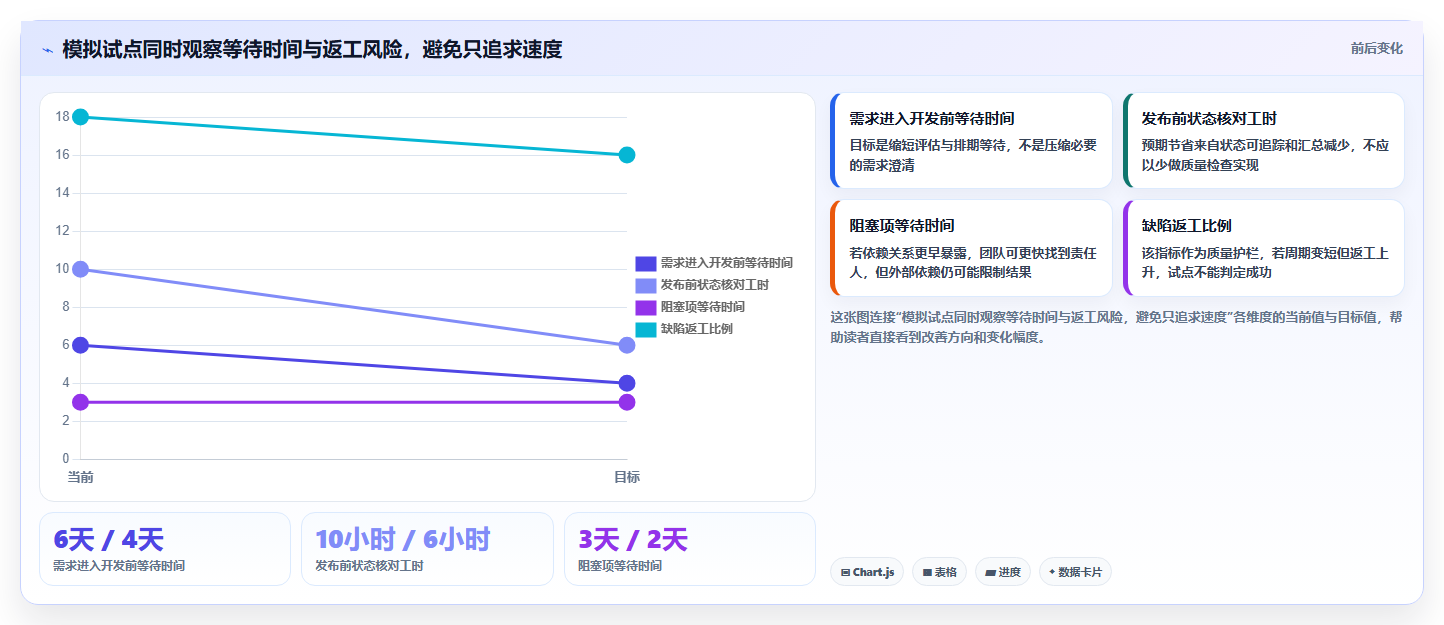Select the 3天 / 2天 stat card

pos(690,549)
